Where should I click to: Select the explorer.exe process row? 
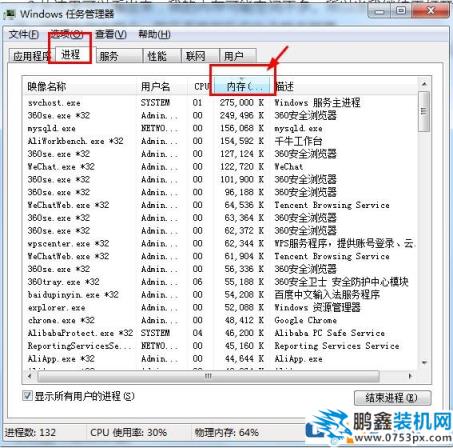220,308
